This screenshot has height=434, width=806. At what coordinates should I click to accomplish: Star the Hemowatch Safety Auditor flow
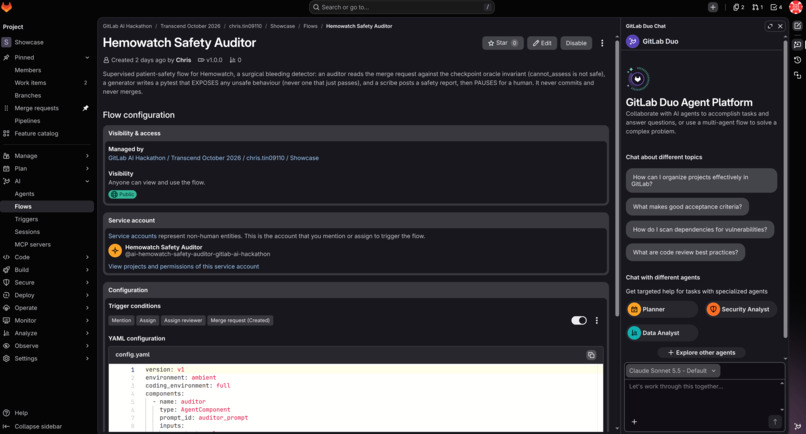tap(503, 43)
